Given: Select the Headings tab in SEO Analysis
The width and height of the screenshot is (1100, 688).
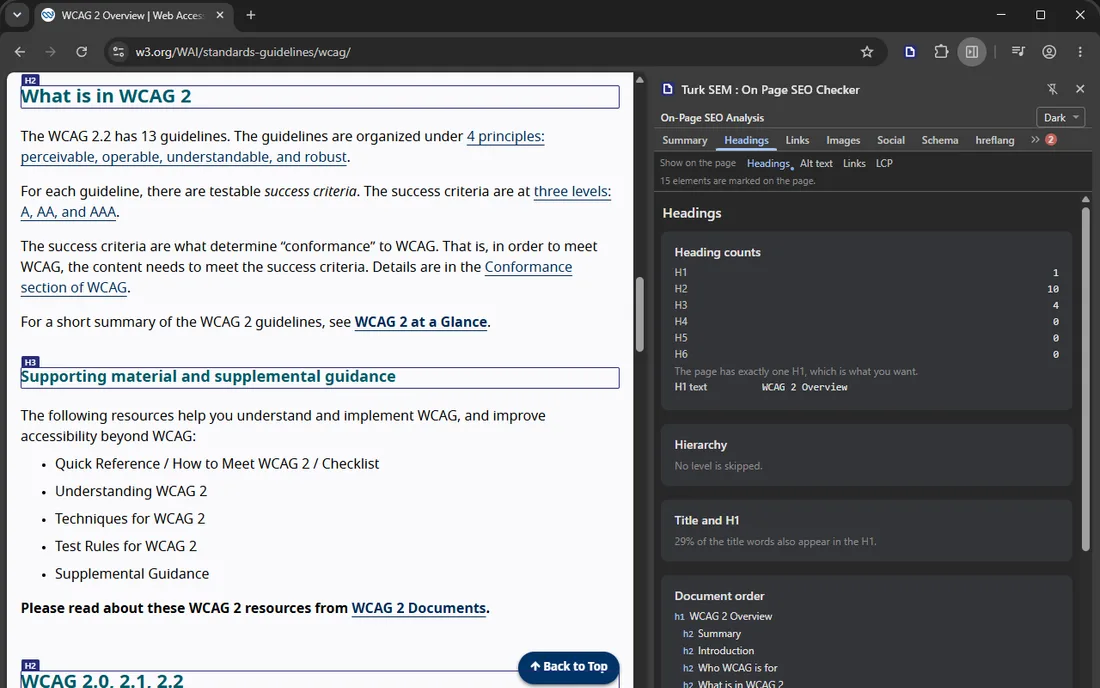Looking at the screenshot, I should click(x=746, y=140).
